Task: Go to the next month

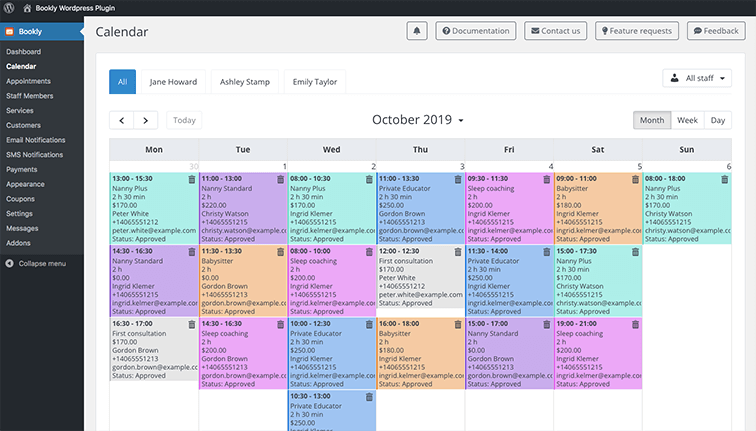Action: coord(146,121)
